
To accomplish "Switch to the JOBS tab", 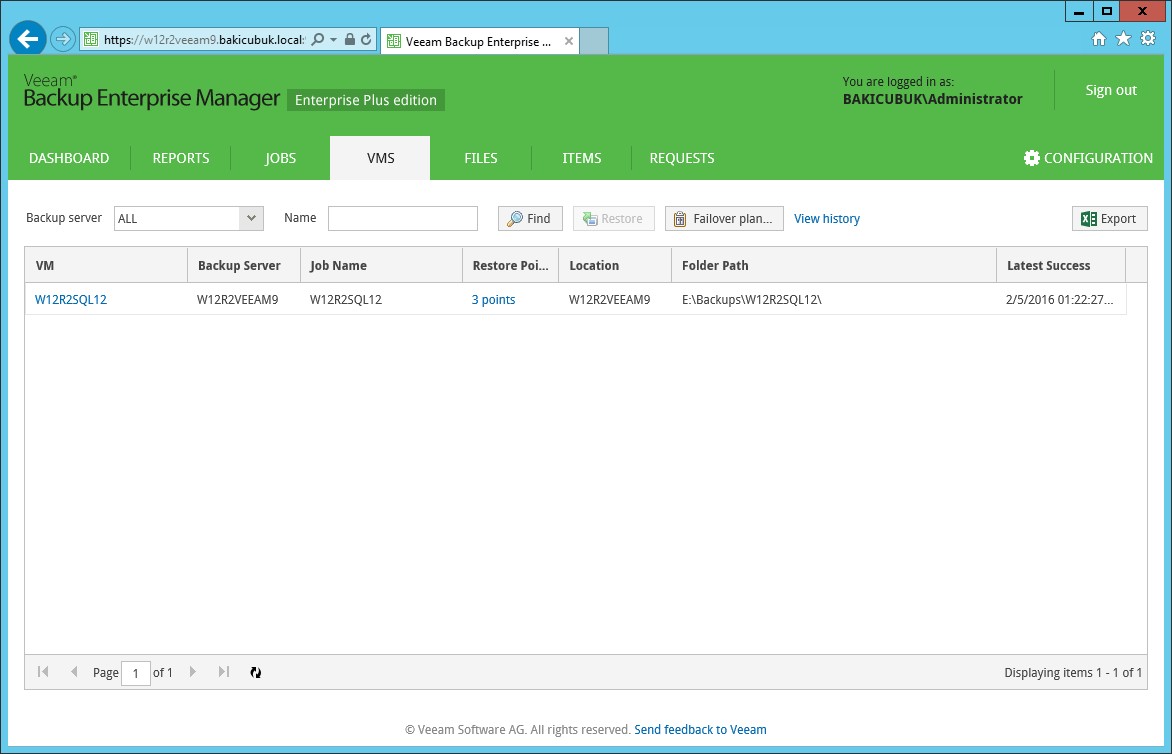I will [x=280, y=158].
